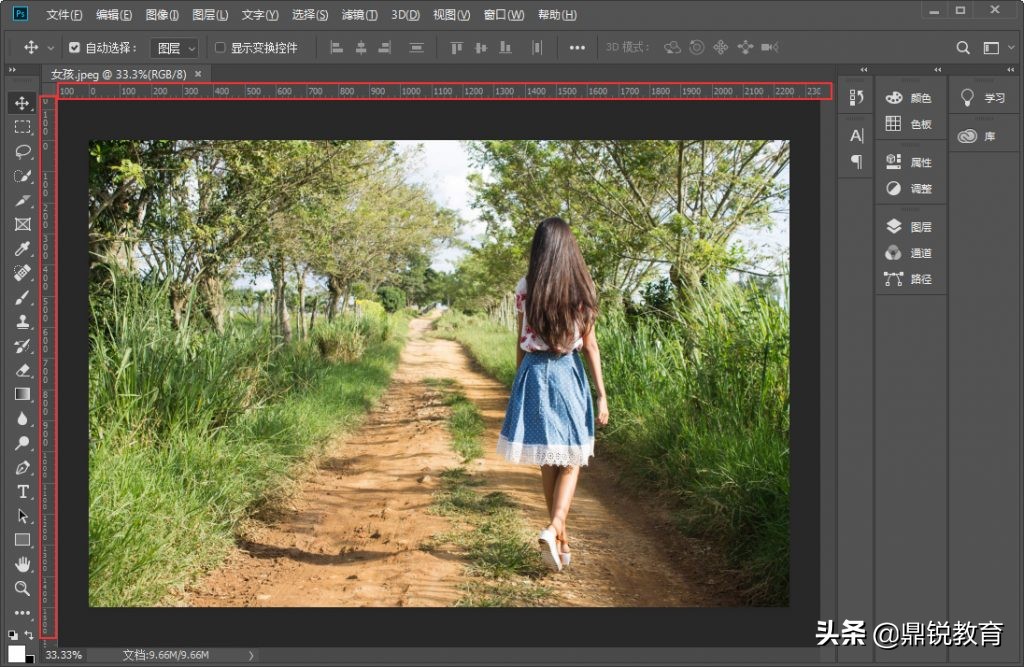Open the 图层 panel
1024x667 pixels.
click(x=909, y=227)
